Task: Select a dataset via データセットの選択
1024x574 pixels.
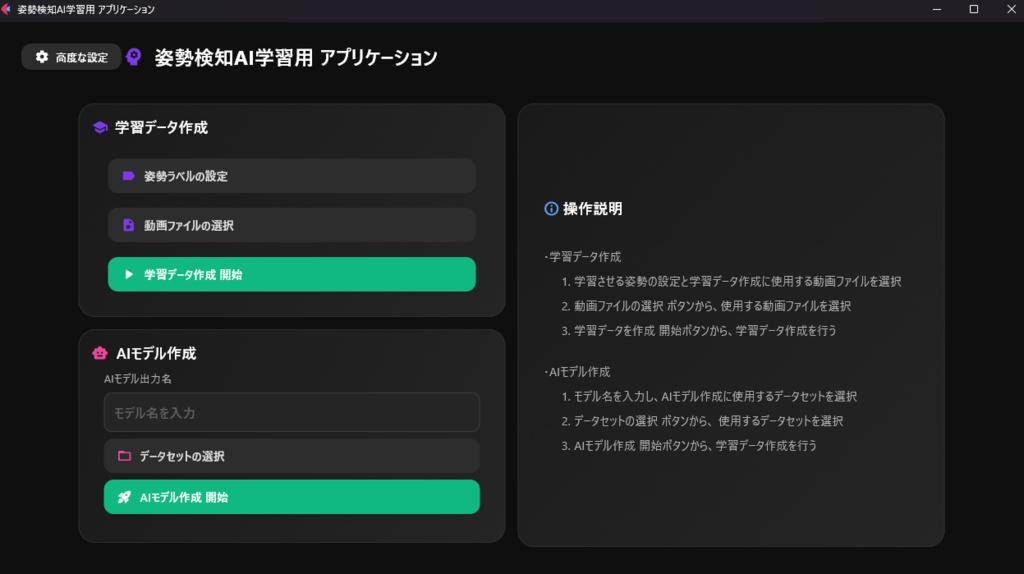Action: 291,456
